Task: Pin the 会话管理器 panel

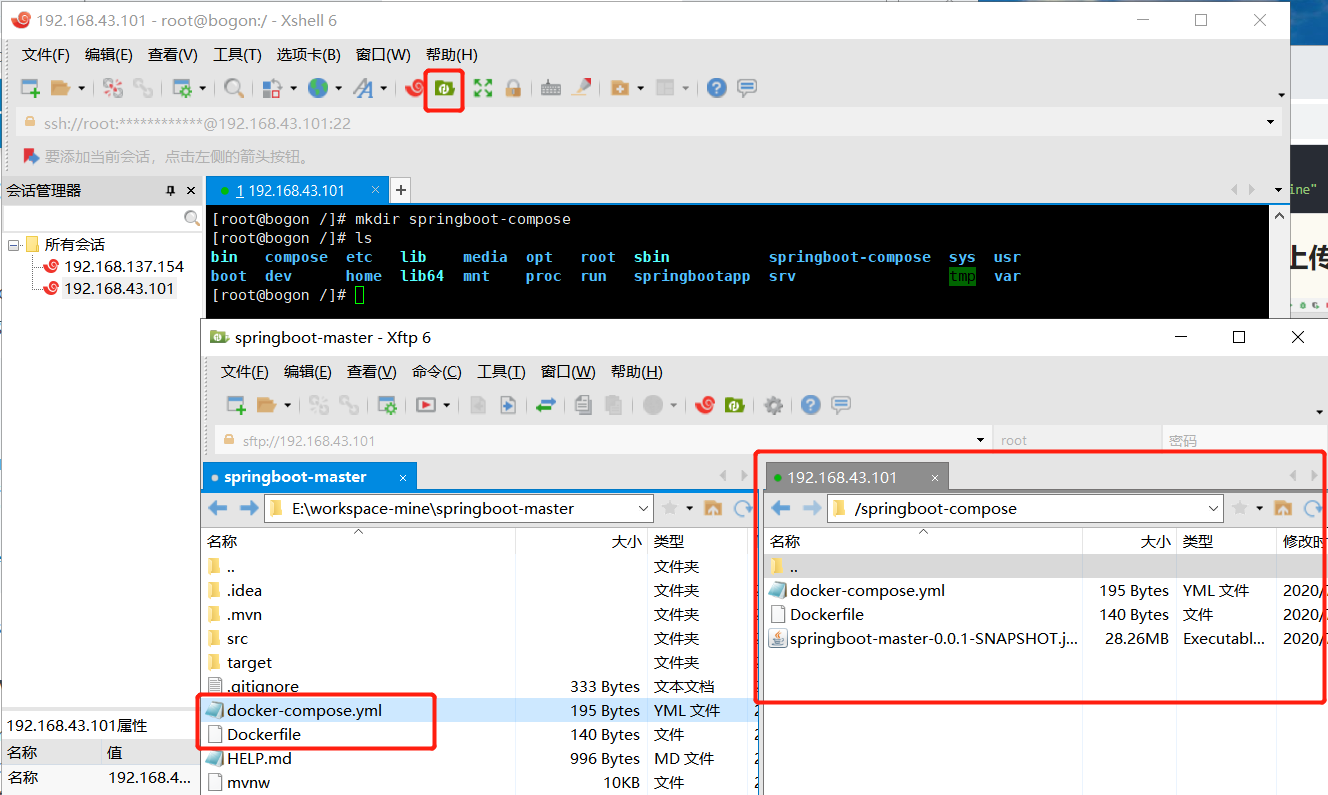Action: 170,191
